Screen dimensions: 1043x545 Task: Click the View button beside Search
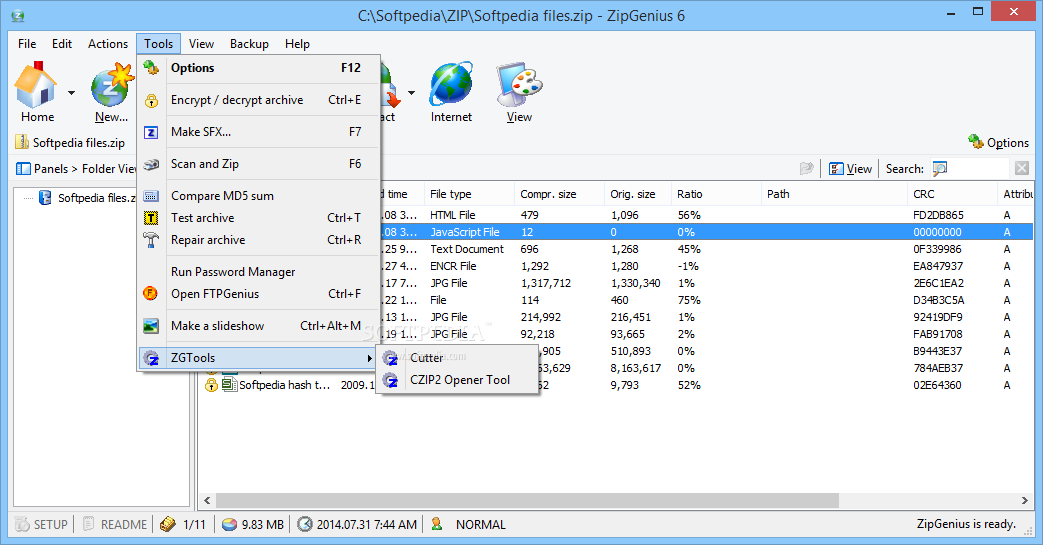pyautogui.click(x=851, y=169)
